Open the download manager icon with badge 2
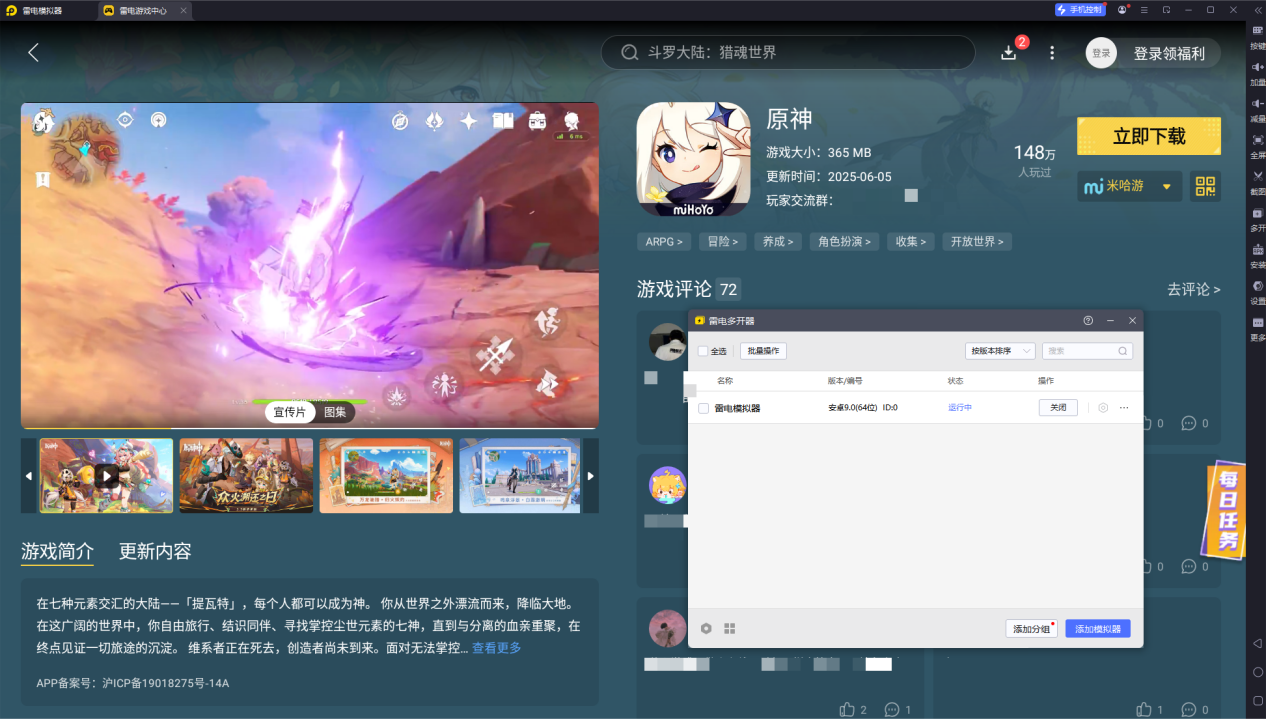 pyautogui.click(x=1009, y=52)
